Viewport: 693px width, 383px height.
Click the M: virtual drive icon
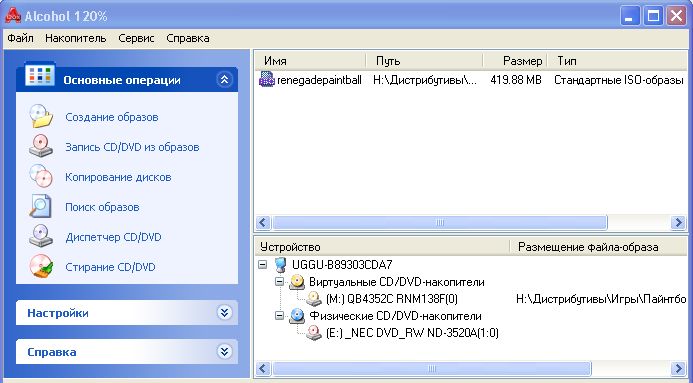tap(314, 299)
